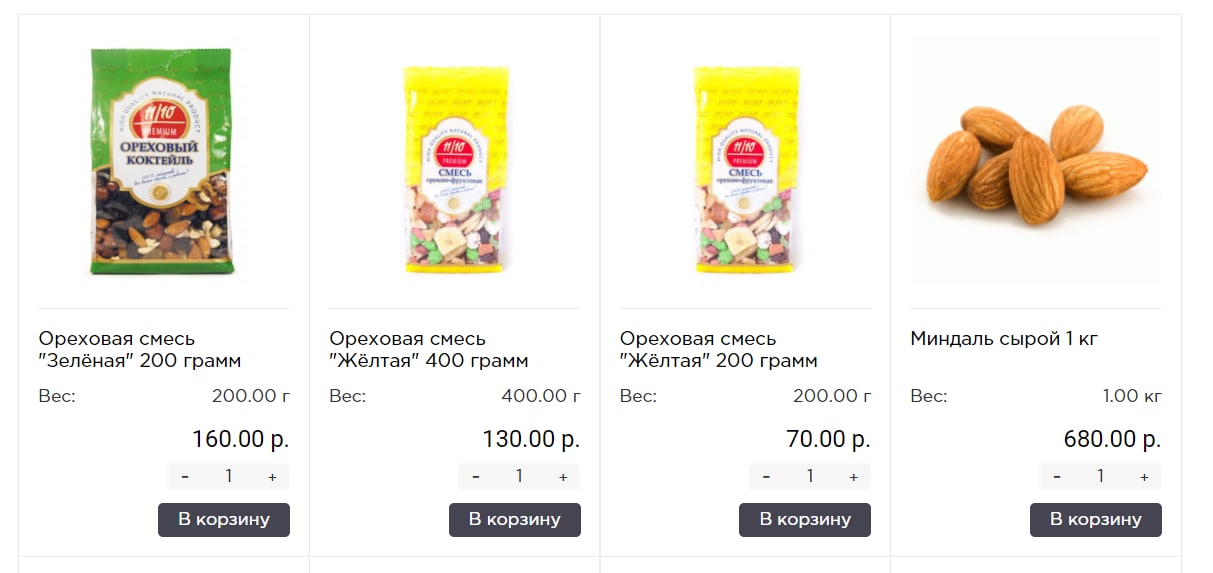Add "Жёлтая" 400 грамм mix to cart
This screenshot has height=573, width=1213.
(x=515, y=520)
